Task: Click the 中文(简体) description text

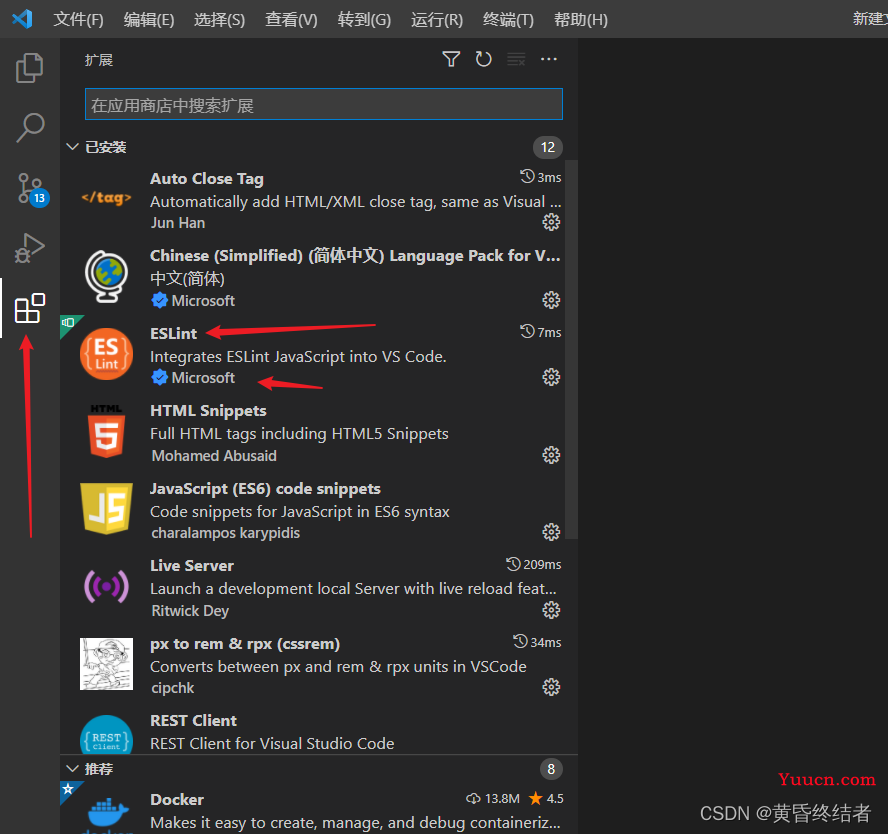Action: click(187, 279)
